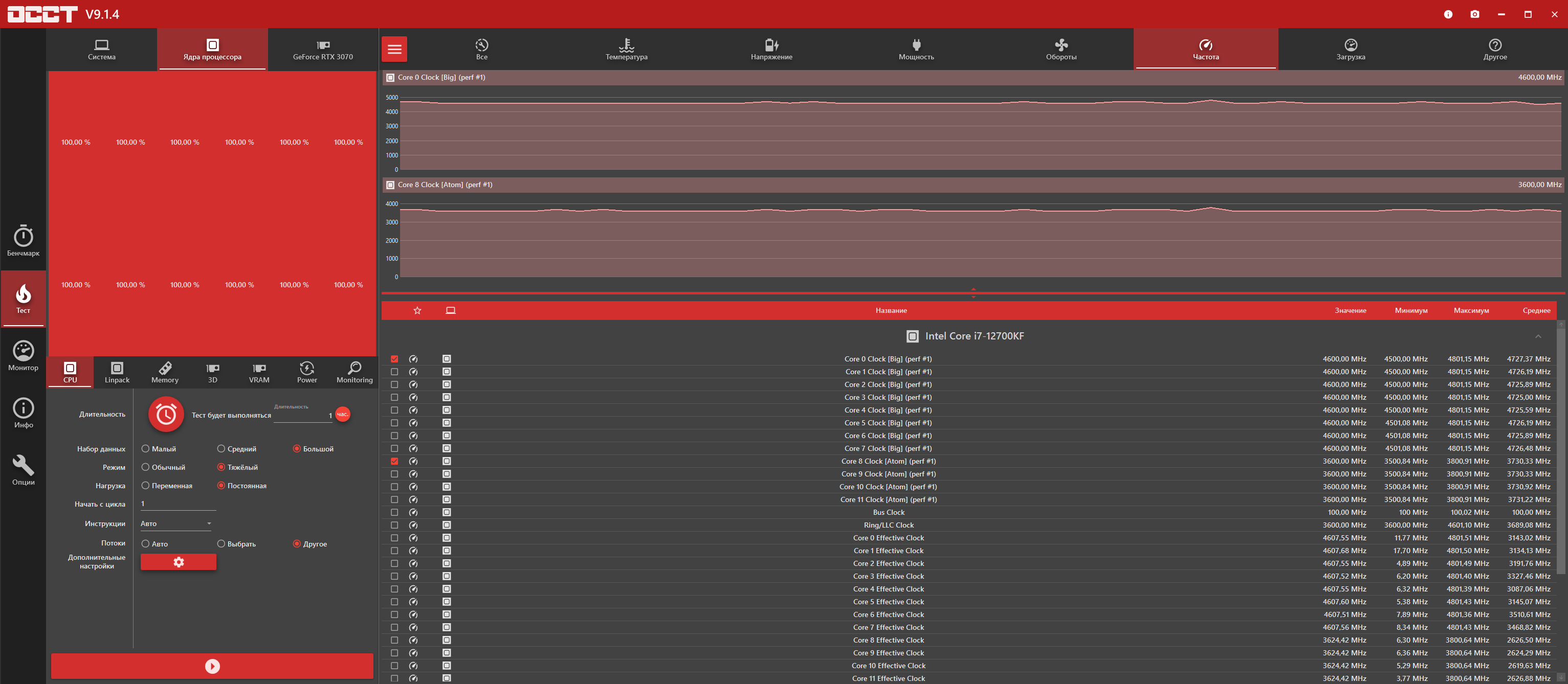Open the Бенчмарк sidebar section
1568x684 pixels.
pos(23,241)
